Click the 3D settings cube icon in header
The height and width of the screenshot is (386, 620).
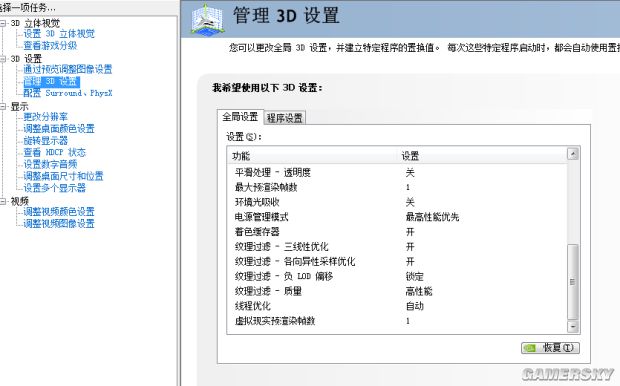pyautogui.click(x=208, y=19)
